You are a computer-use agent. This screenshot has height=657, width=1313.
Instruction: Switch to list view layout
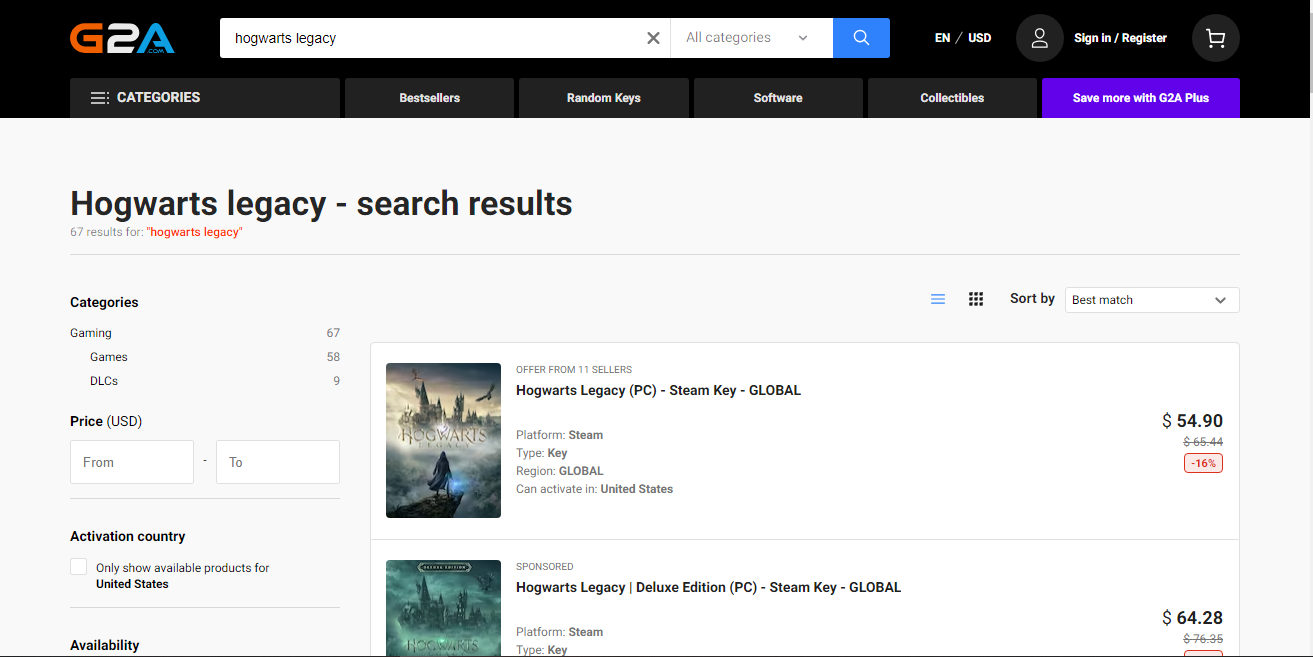938,299
